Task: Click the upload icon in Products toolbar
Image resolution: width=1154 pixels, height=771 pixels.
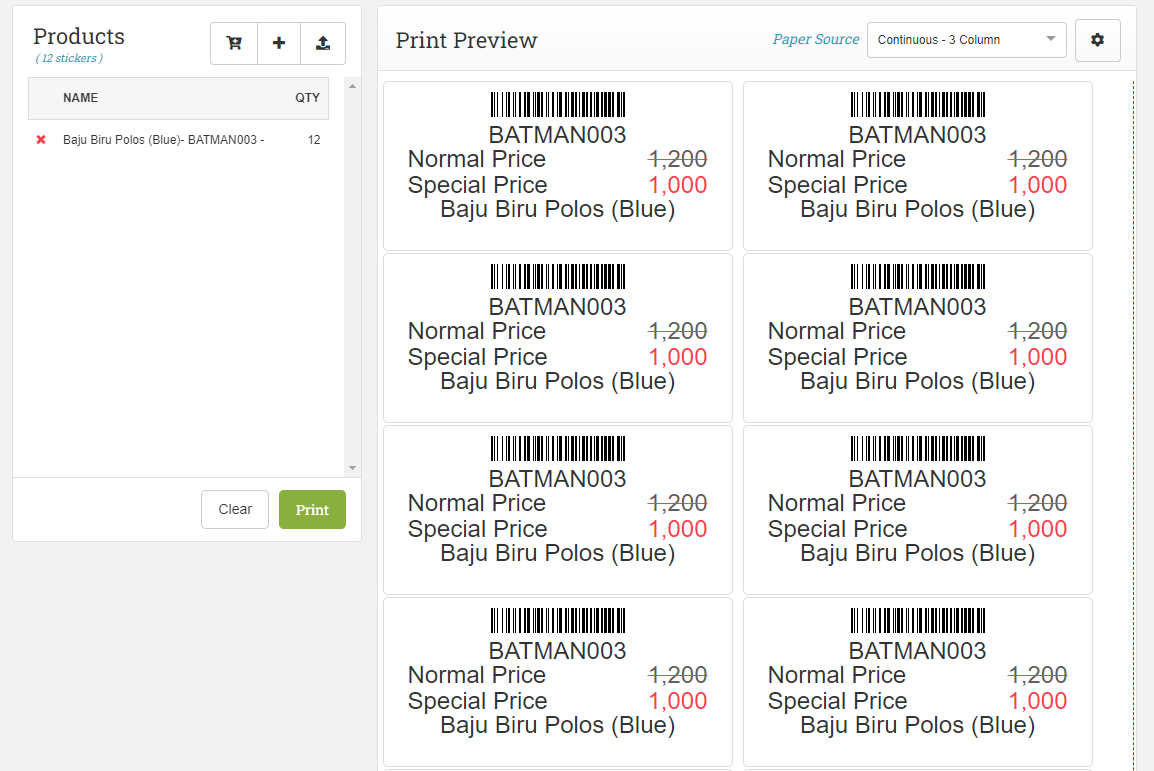Action: 323,43
